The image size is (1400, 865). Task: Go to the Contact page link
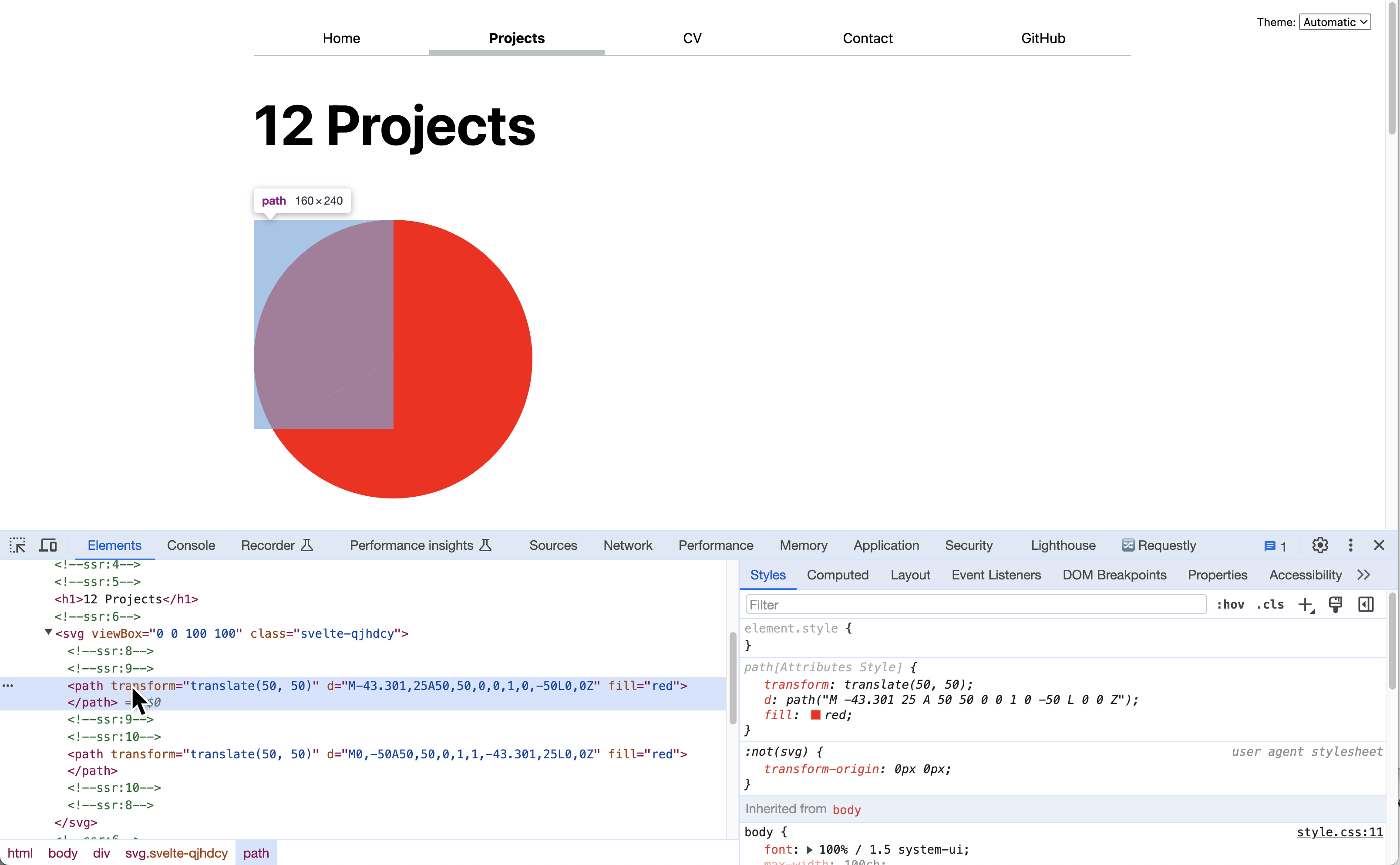867,38
